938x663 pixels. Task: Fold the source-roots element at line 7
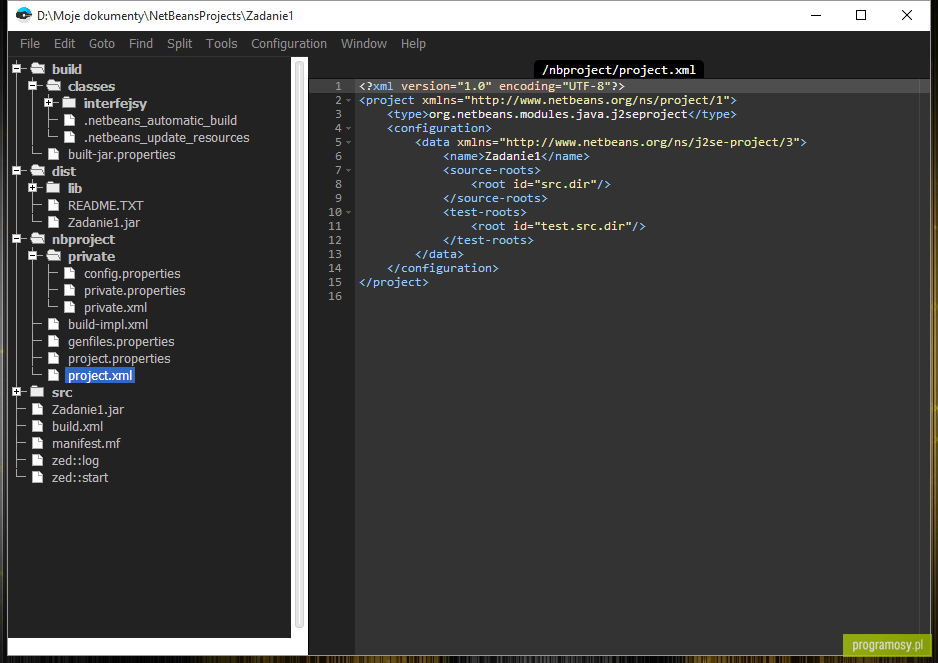pos(348,171)
